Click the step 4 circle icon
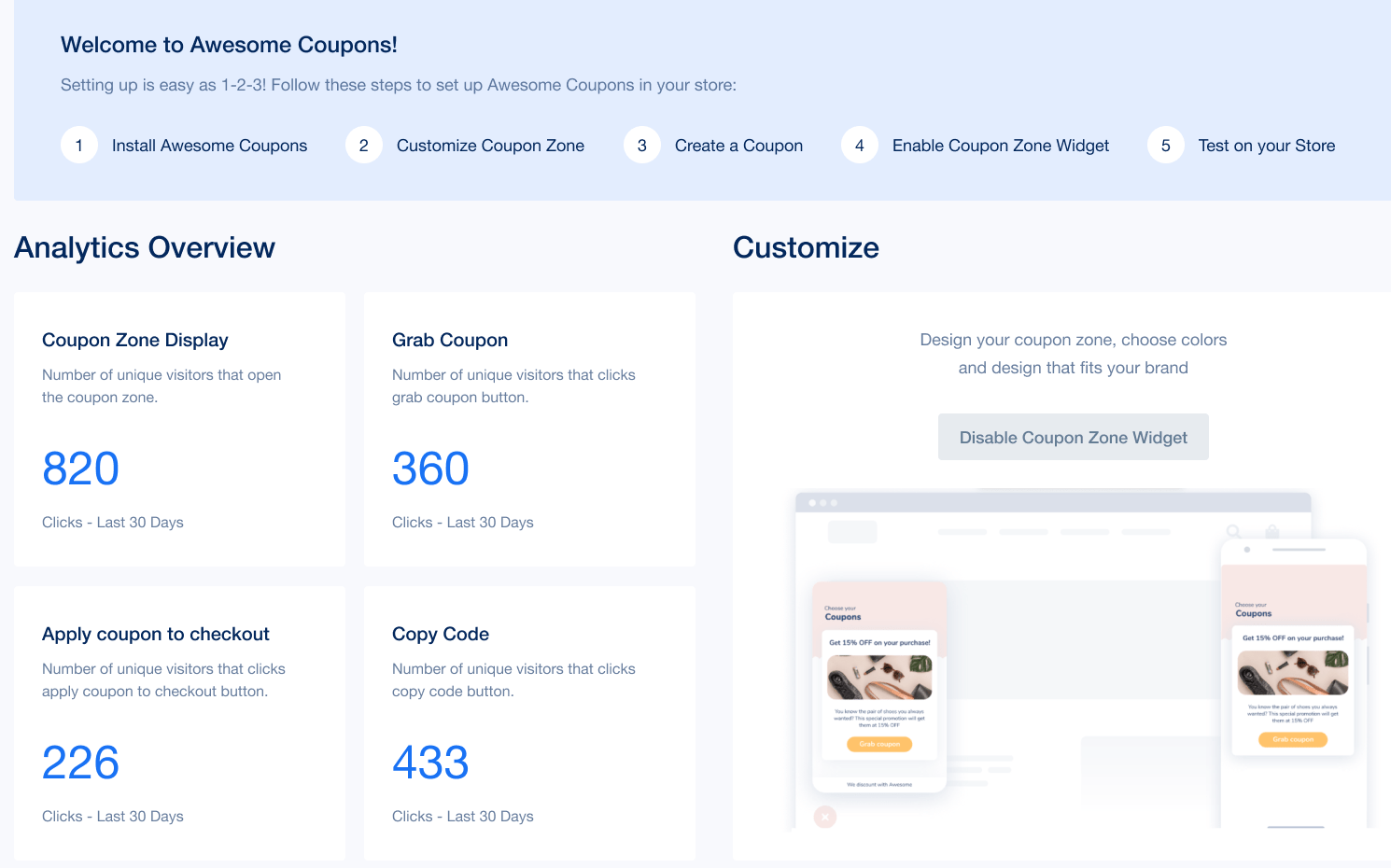1391x868 pixels. tap(860, 145)
